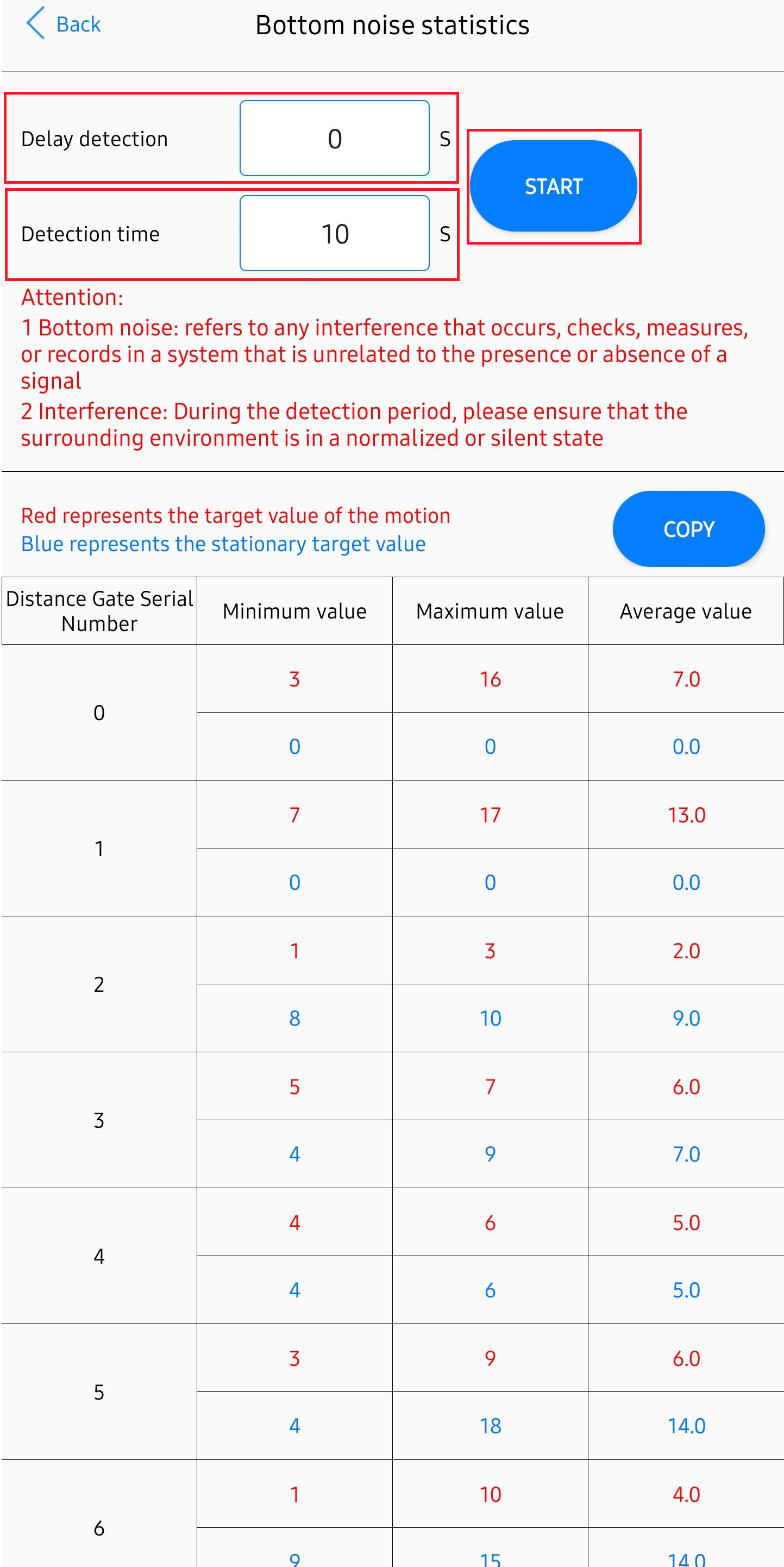Viewport: 784px width, 1567px height.
Task: Click gate 1 motion maximum value 17
Action: pyautogui.click(x=490, y=815)
